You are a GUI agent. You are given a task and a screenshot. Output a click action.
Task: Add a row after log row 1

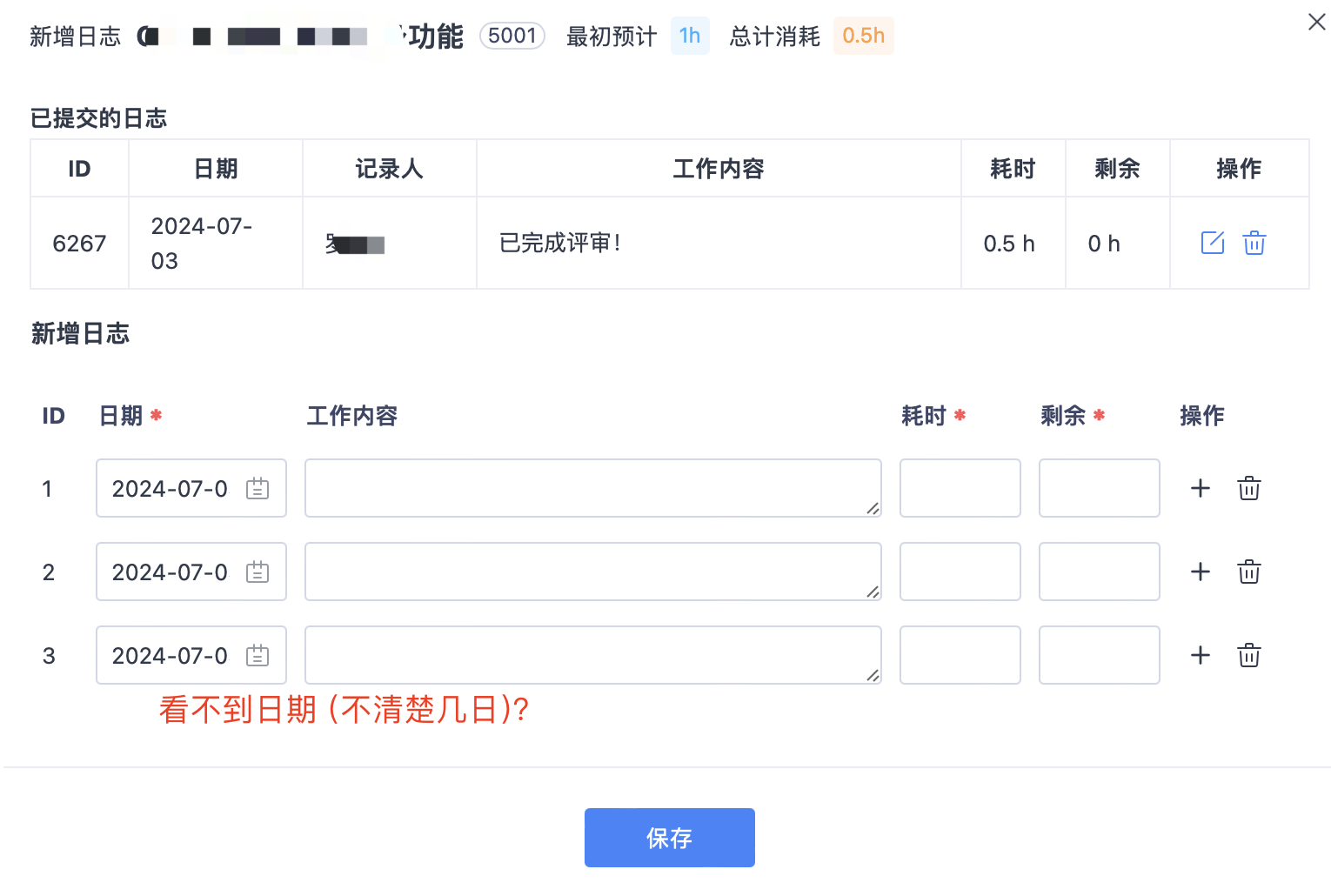click(1201, 488)
